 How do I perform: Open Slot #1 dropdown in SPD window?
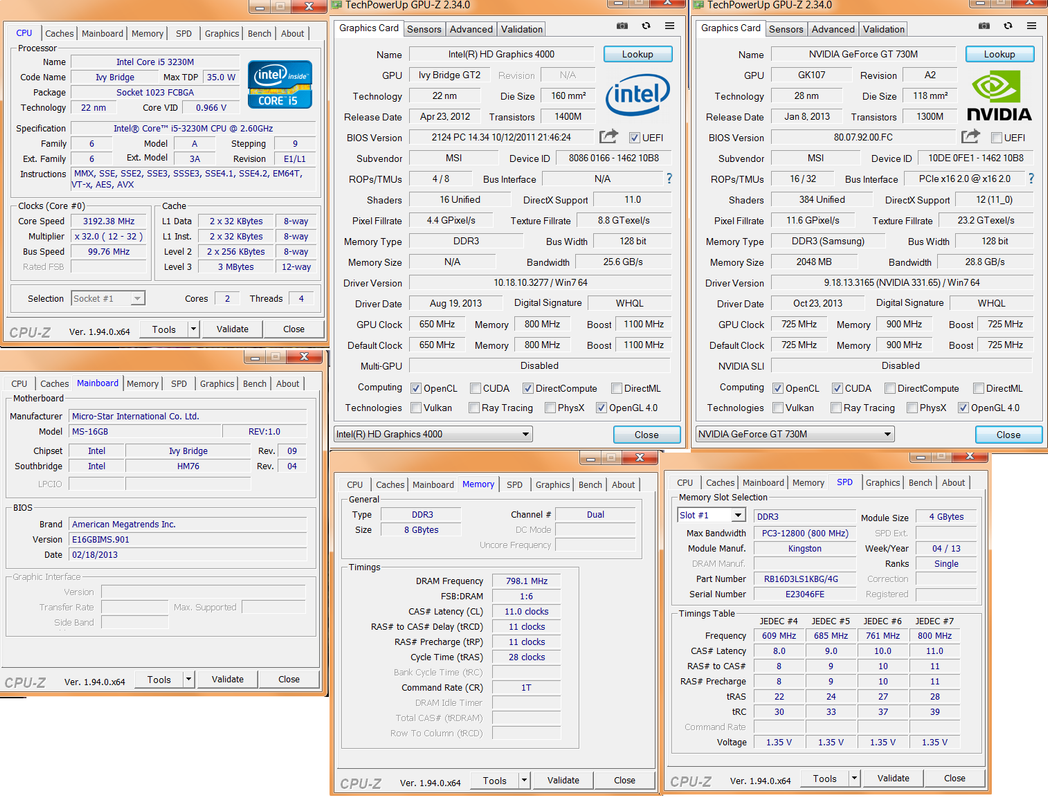[711, 515]
